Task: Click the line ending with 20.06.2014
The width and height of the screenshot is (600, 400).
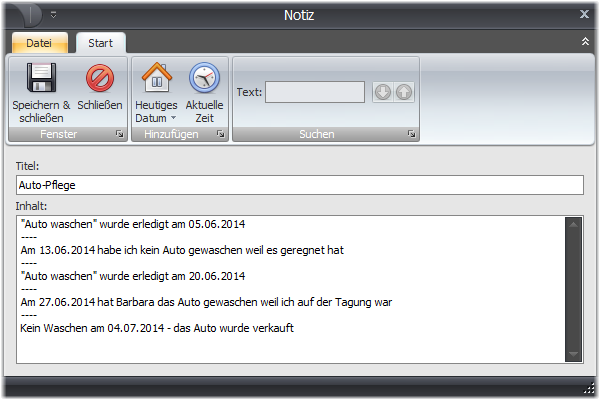Action: coord(133,276)
